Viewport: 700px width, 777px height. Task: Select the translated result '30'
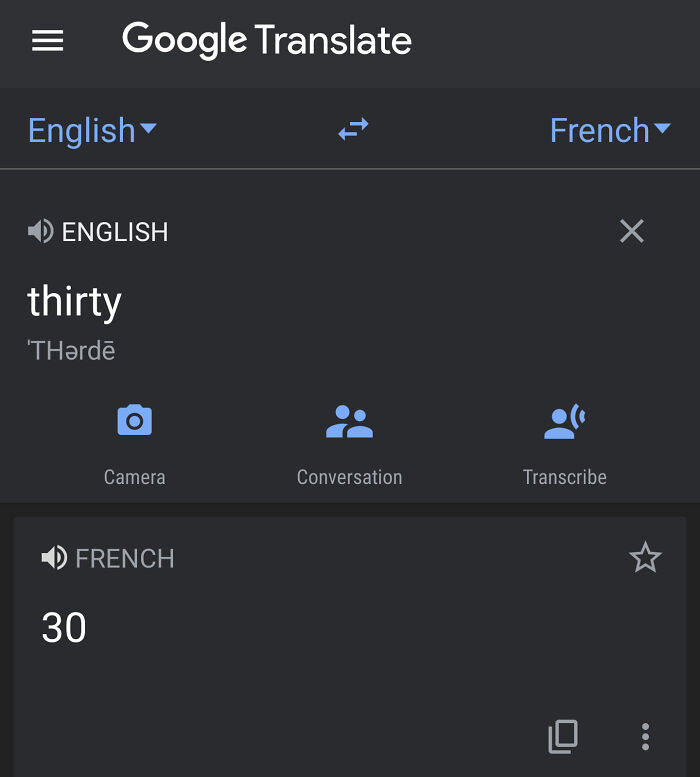[64, 627]
